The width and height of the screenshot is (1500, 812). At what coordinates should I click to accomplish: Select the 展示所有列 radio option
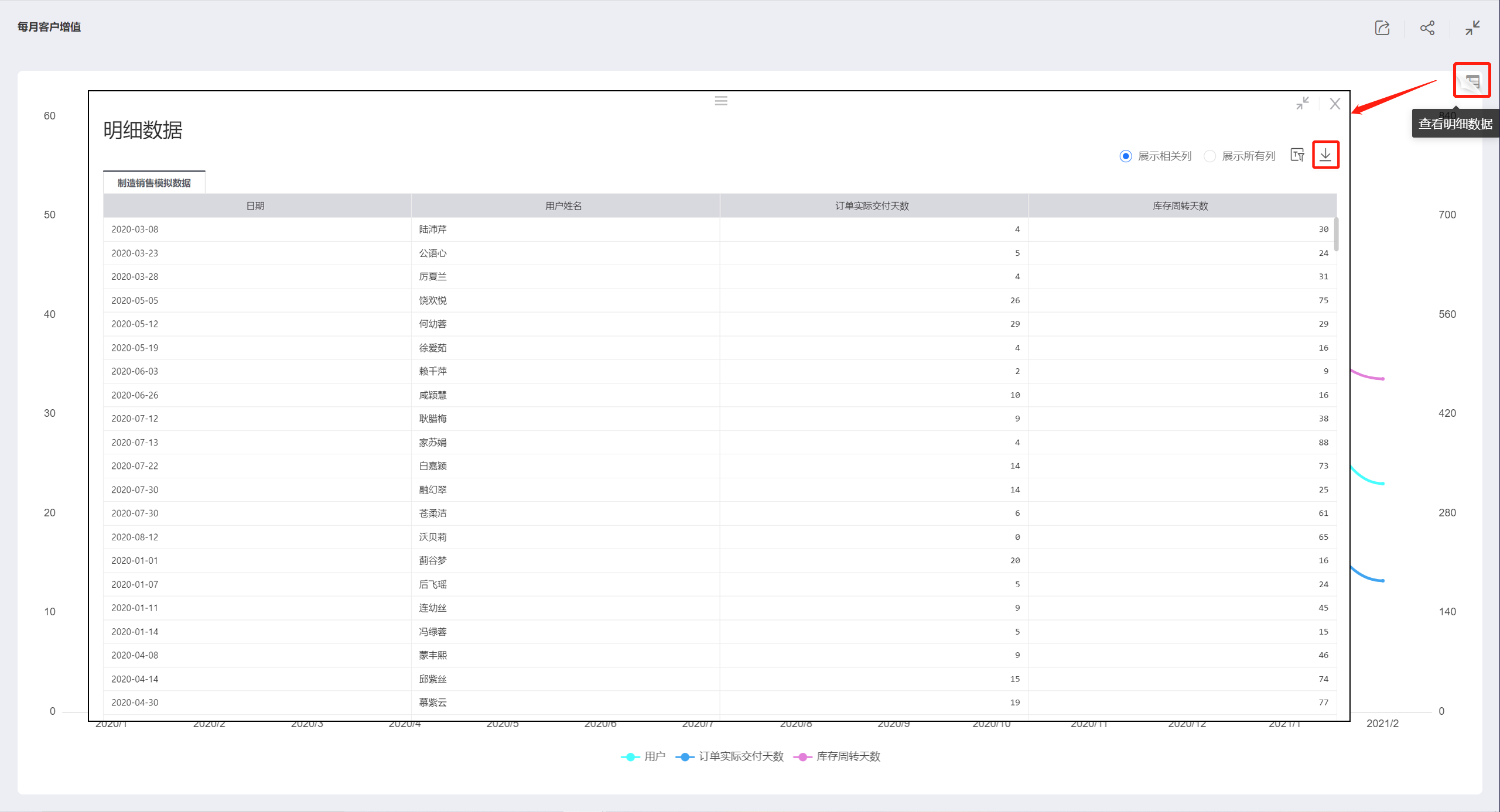pos(1209,156)
